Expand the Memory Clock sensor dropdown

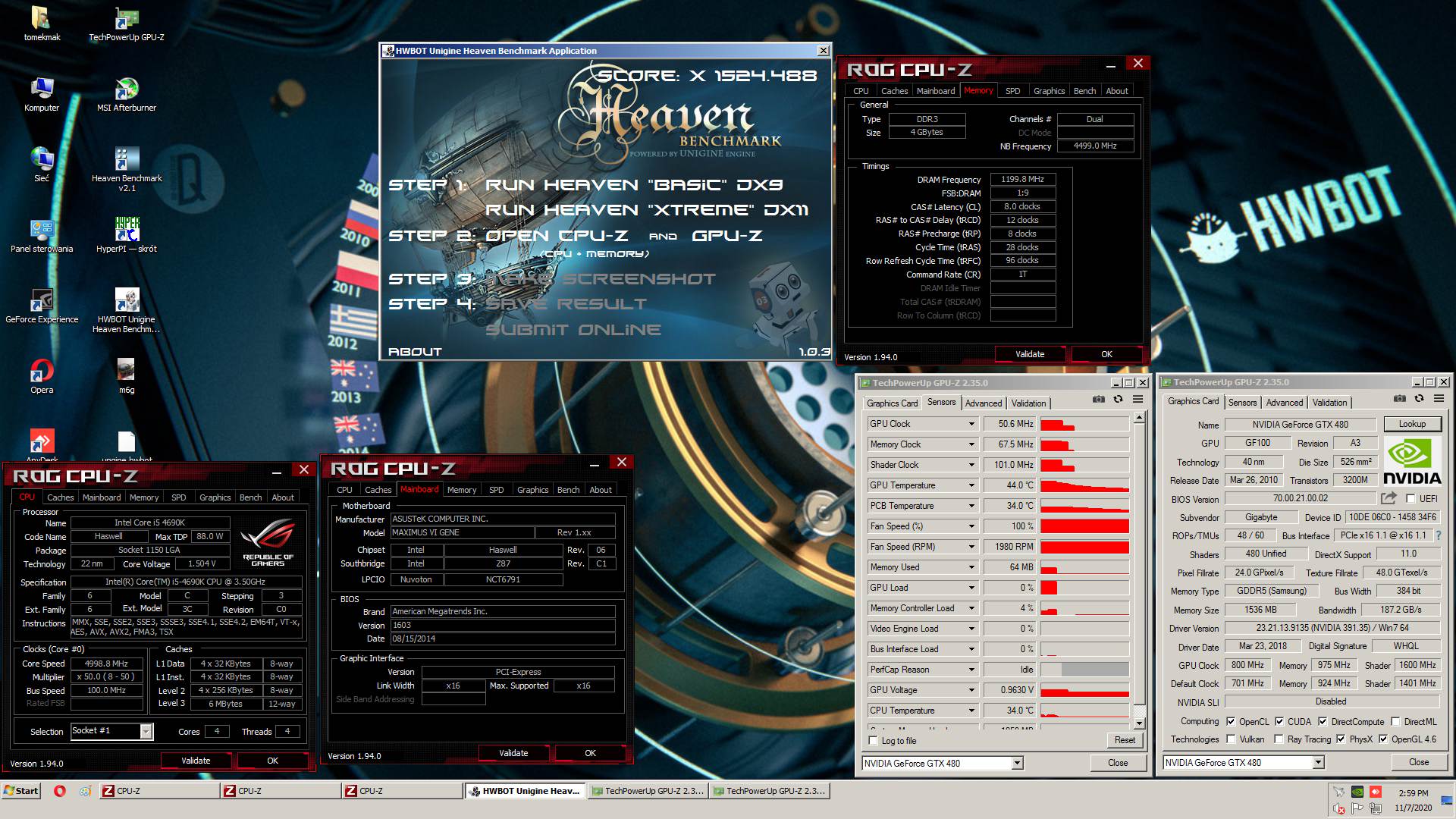tap(971, 444)
